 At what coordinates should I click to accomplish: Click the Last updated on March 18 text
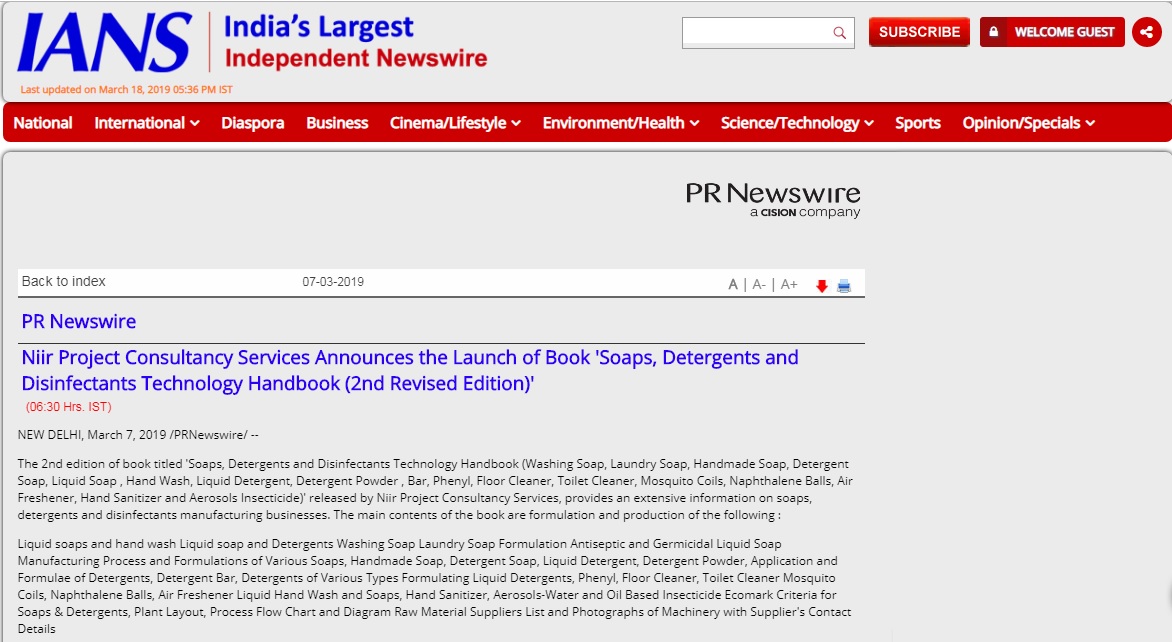tap(126, 89)
